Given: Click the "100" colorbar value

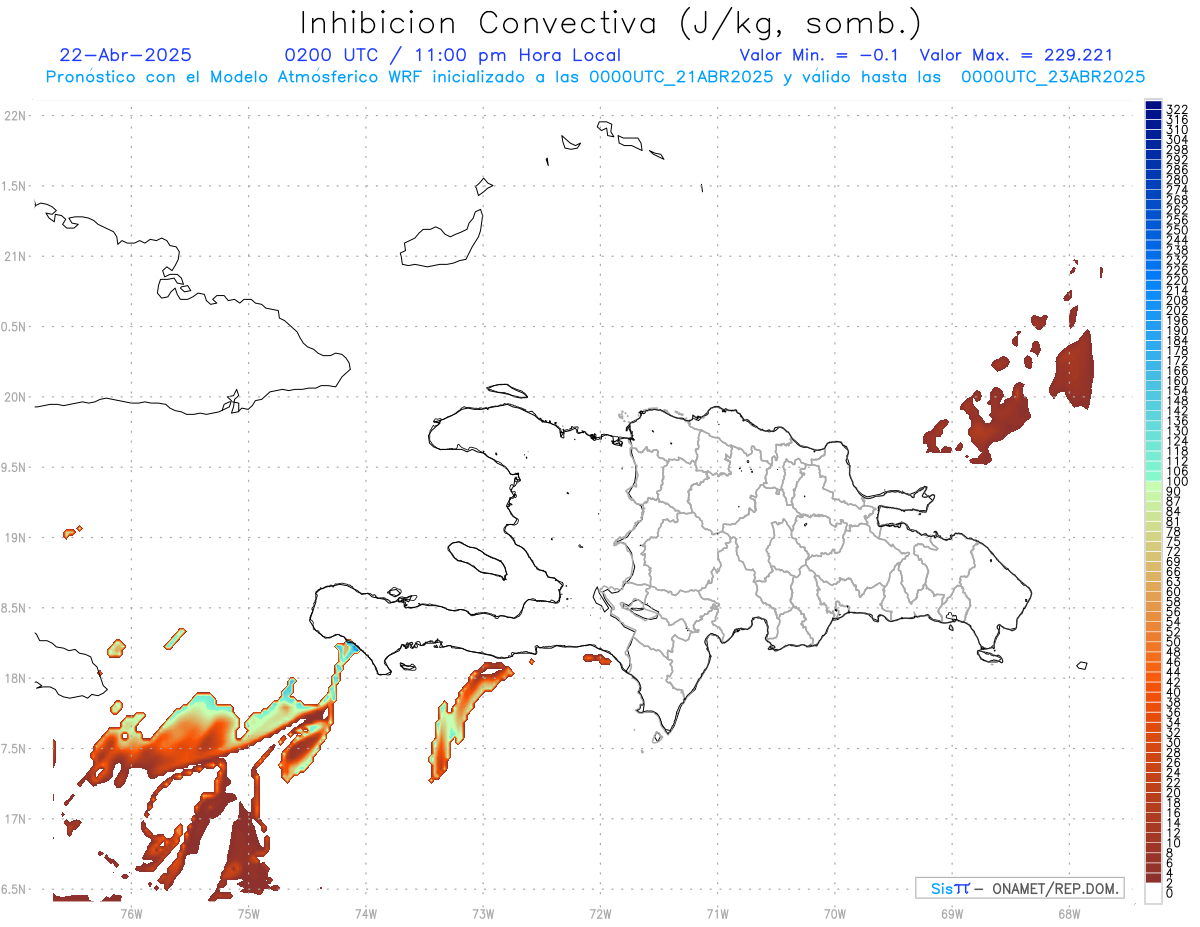Looking at the screenshot, I should [1176, 482].
